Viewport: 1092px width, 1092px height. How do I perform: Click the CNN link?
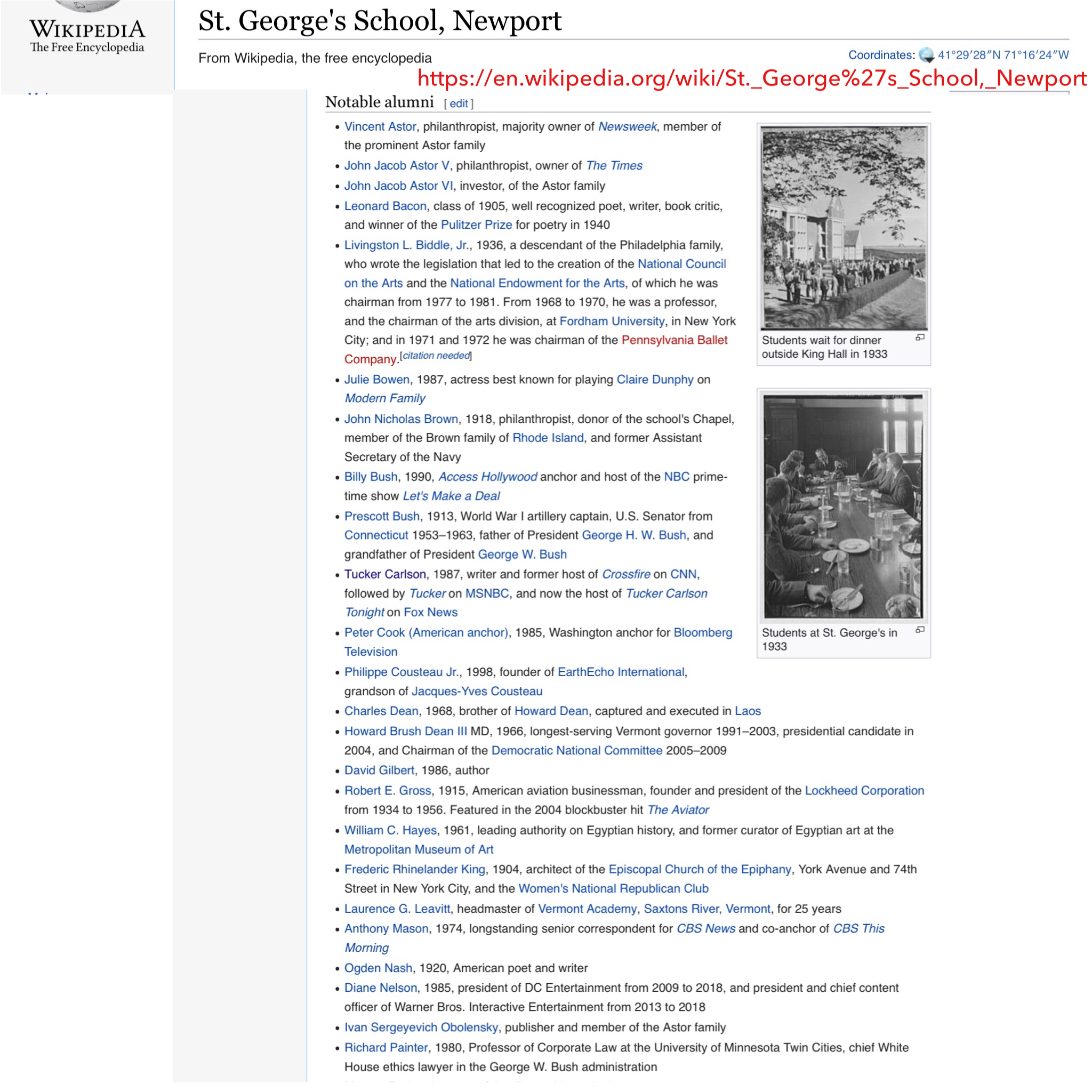684,574
